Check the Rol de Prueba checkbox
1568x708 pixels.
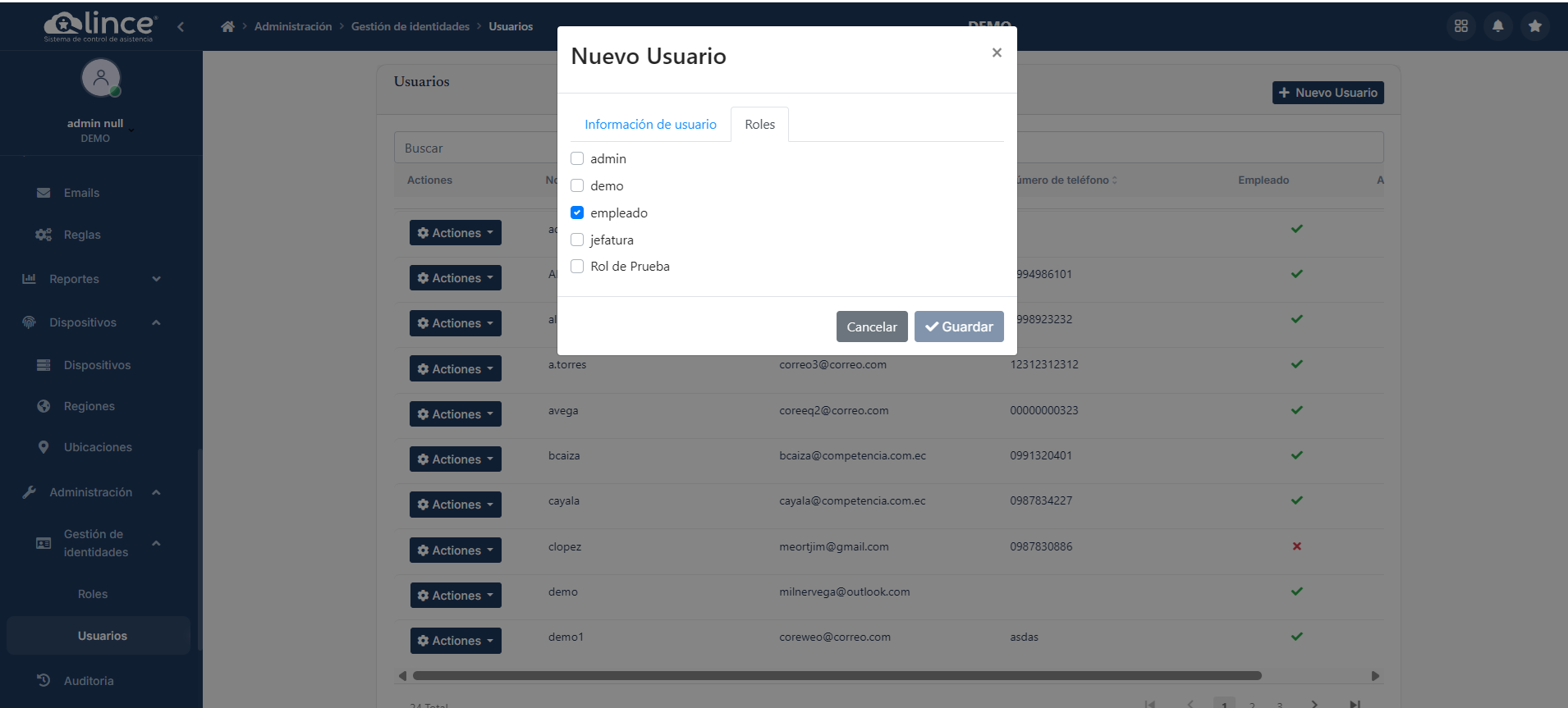(577, 266)
